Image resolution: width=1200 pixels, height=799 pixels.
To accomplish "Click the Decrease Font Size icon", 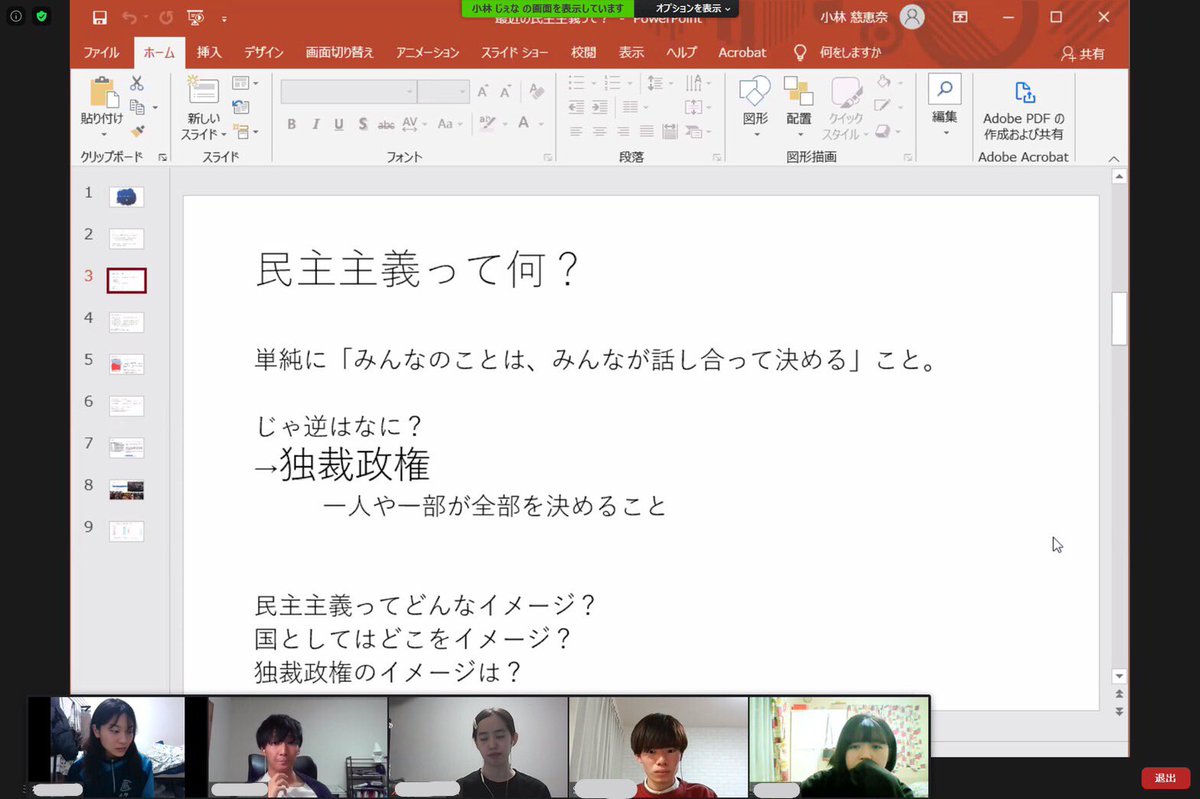I will pos(508,92).
